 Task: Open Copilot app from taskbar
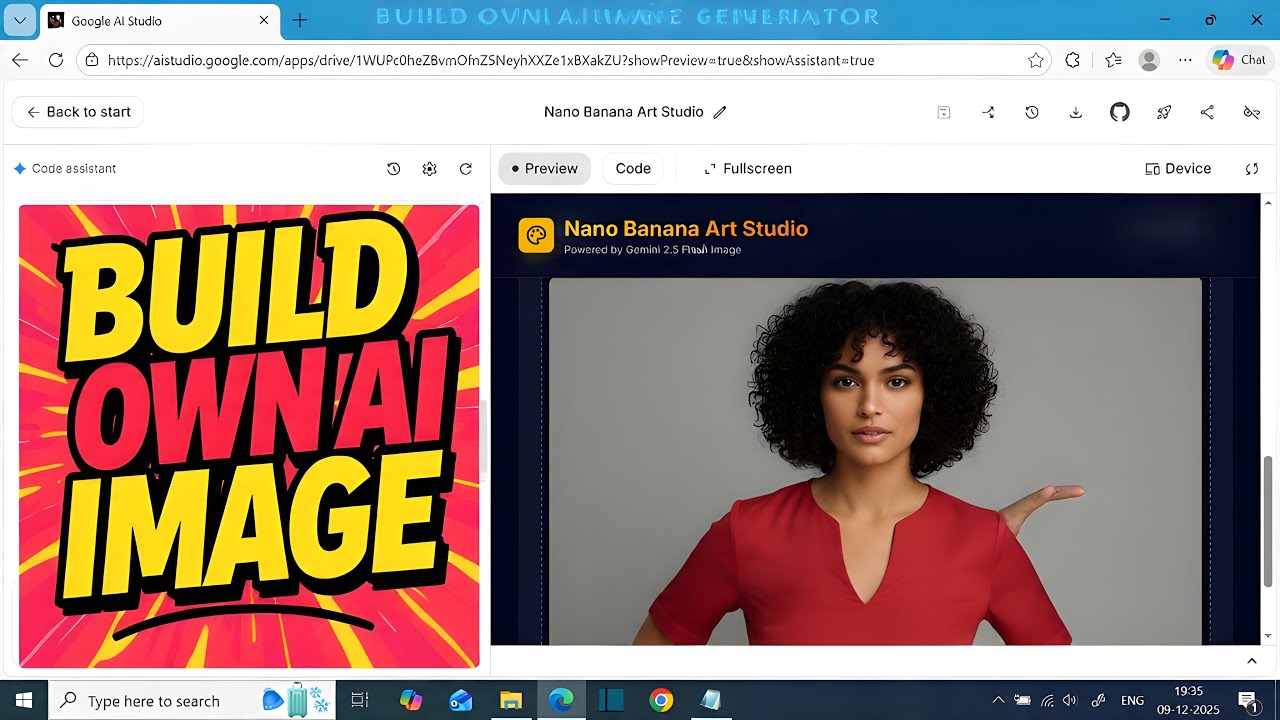(x=411, y=701)
